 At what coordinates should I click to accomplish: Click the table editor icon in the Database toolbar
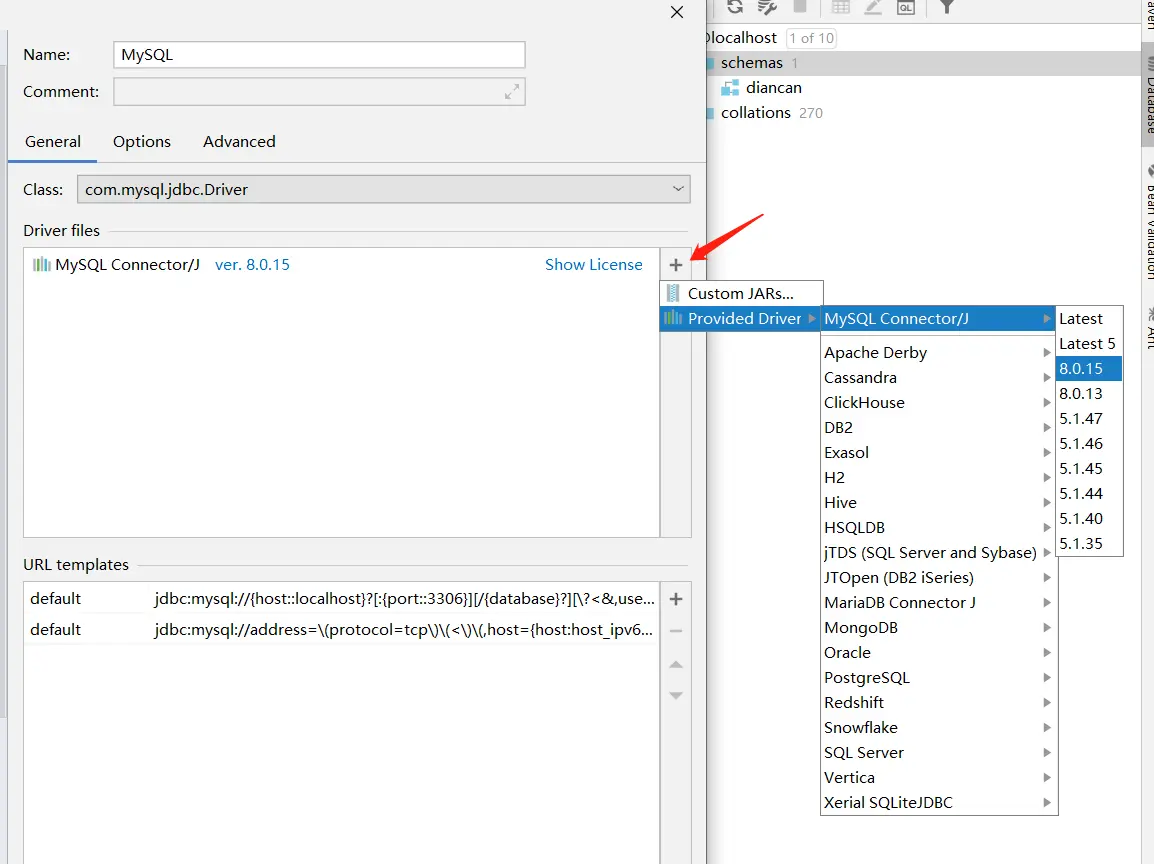coord(840,7)
